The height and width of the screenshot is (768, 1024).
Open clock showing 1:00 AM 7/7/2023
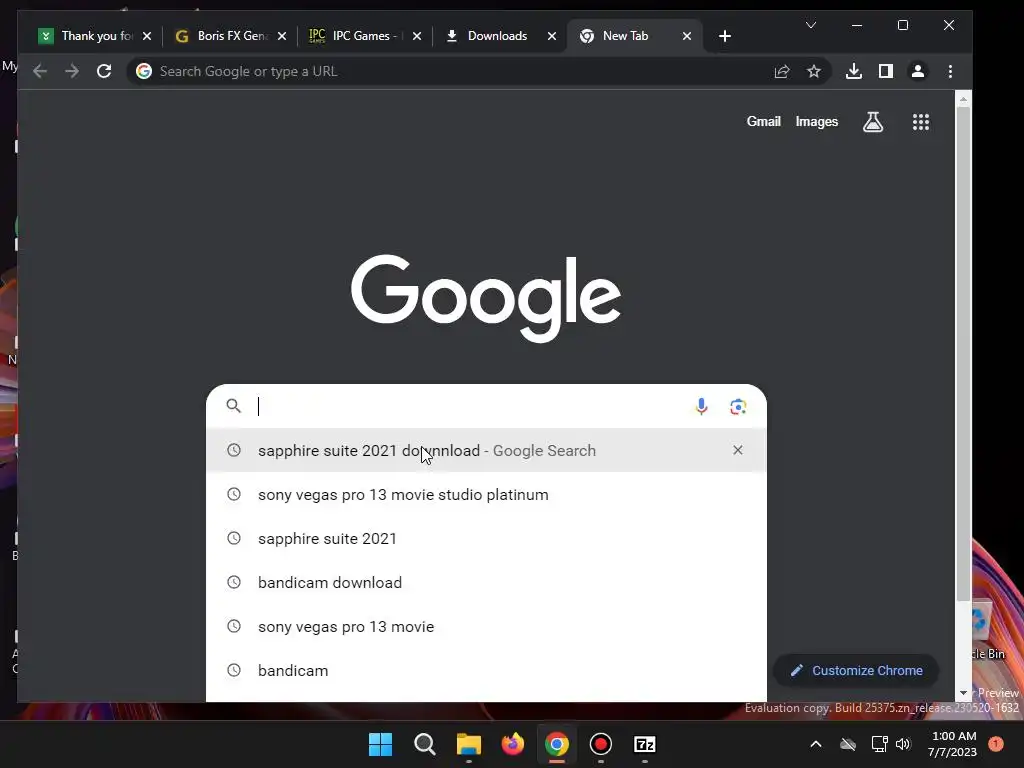[x=952, y=744]
